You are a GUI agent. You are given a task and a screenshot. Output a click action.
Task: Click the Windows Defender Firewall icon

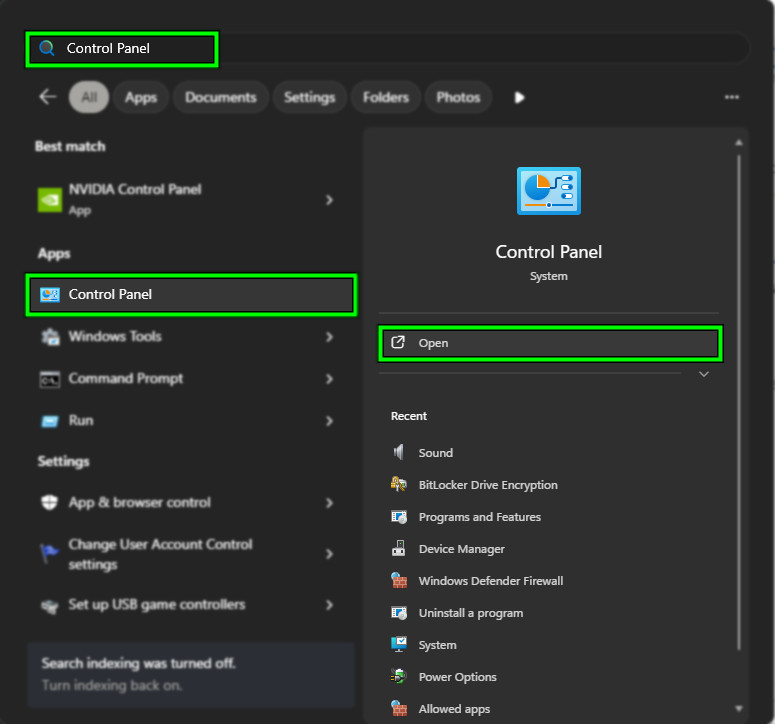click(x=399, y=581)
